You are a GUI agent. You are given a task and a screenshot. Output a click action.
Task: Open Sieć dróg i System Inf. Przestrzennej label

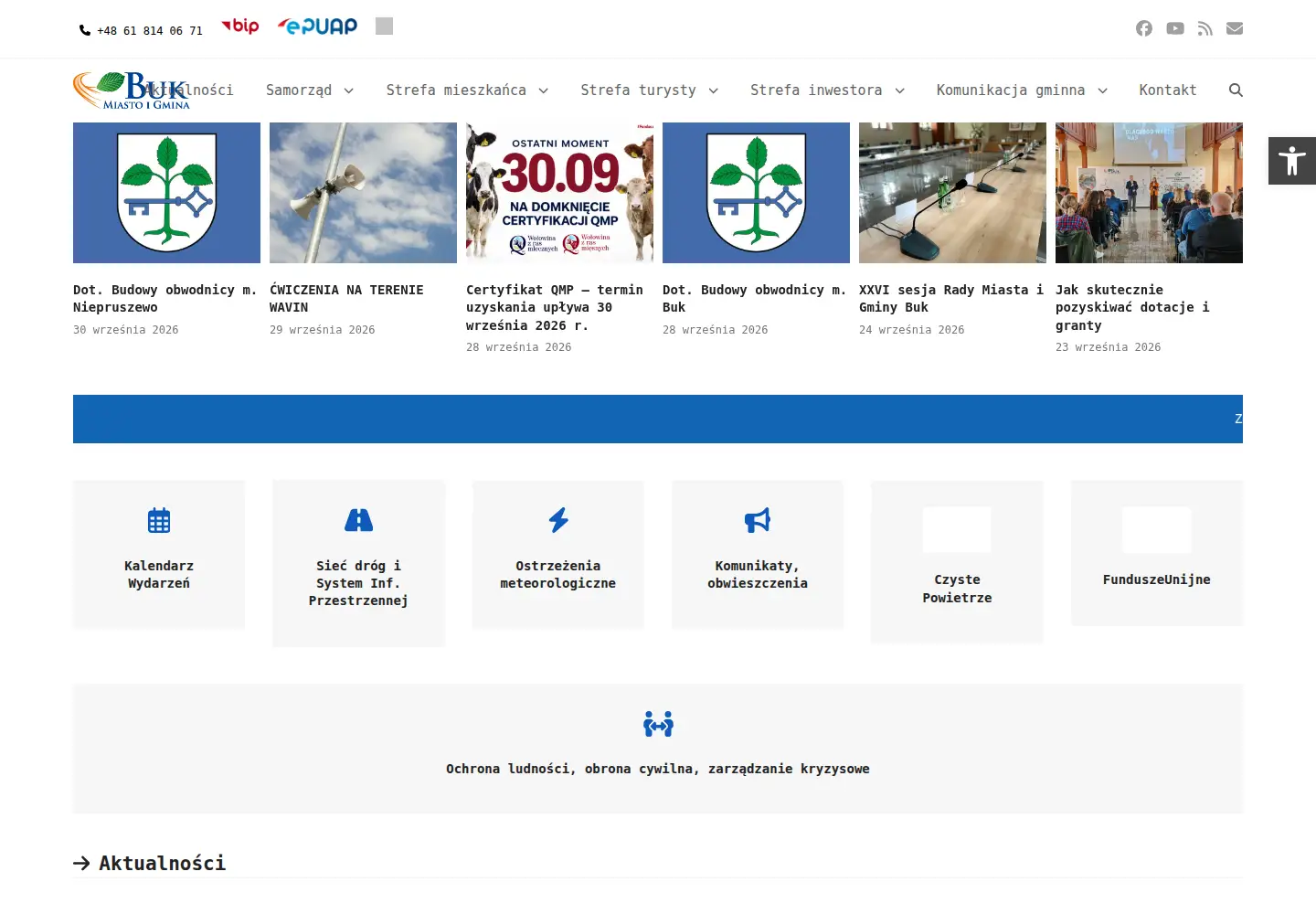[x=358, y=583]
